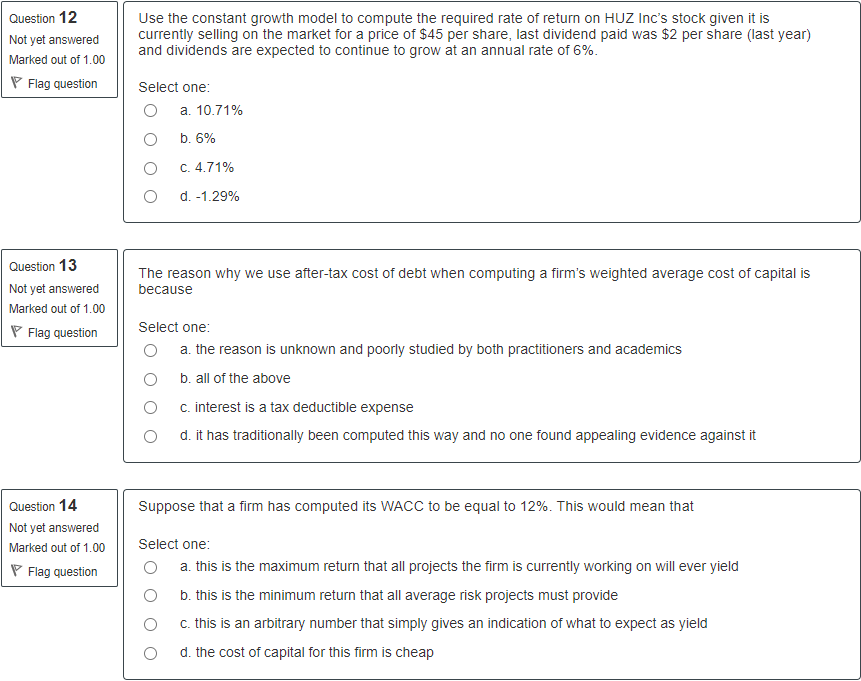Screen dimensions: 861x681
Task: Pick 'minimum return that all average risk projects' option
Action: pos(150,595)
